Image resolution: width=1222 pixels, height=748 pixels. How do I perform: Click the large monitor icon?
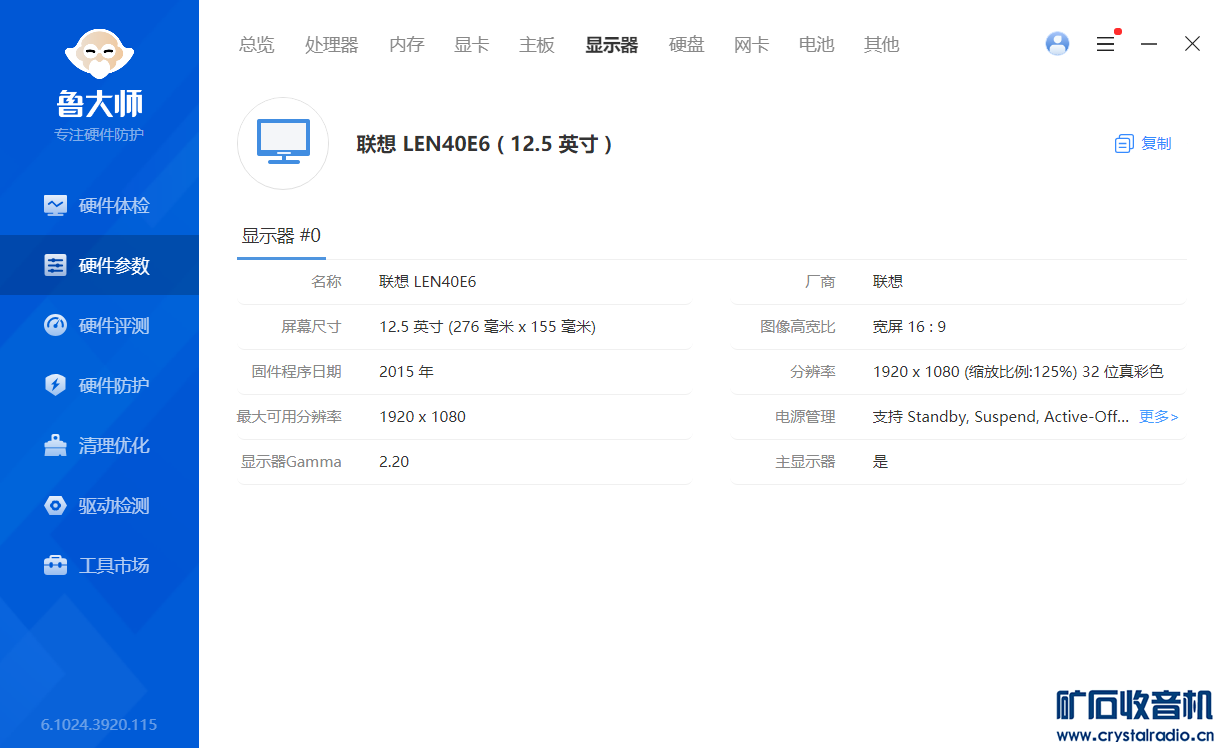pyautogui.click(x=283, y=143)
